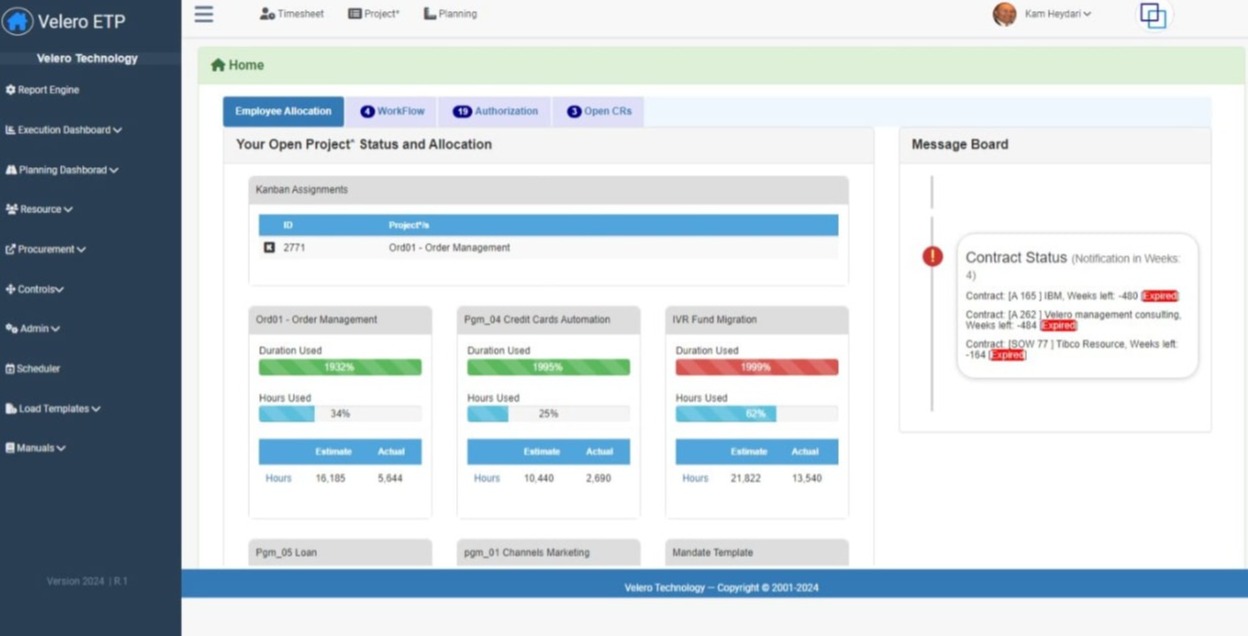This screenshot has height=636, width=1248.
Task: Expand the Resource menu chevron
Action: pos(68,210)
